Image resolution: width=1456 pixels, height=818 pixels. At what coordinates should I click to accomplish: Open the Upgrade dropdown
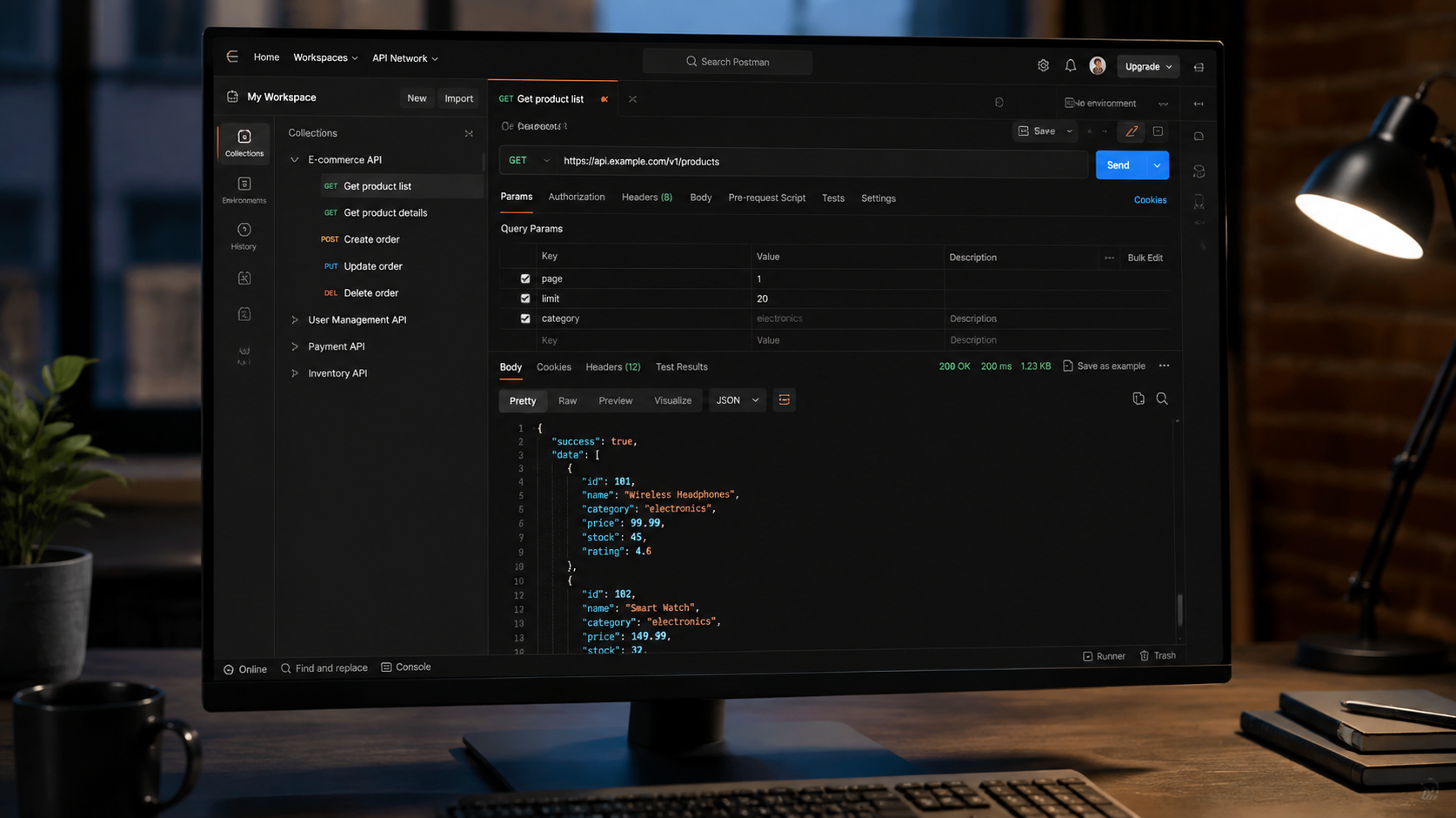1148,67
